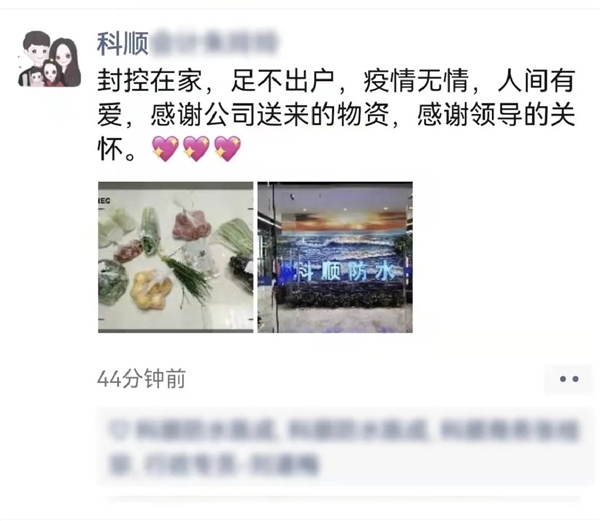Click the first sparkling heart emoji
The height and width of the screenshot is (521, 600).
pyautogui.click(x=165, y=148)
